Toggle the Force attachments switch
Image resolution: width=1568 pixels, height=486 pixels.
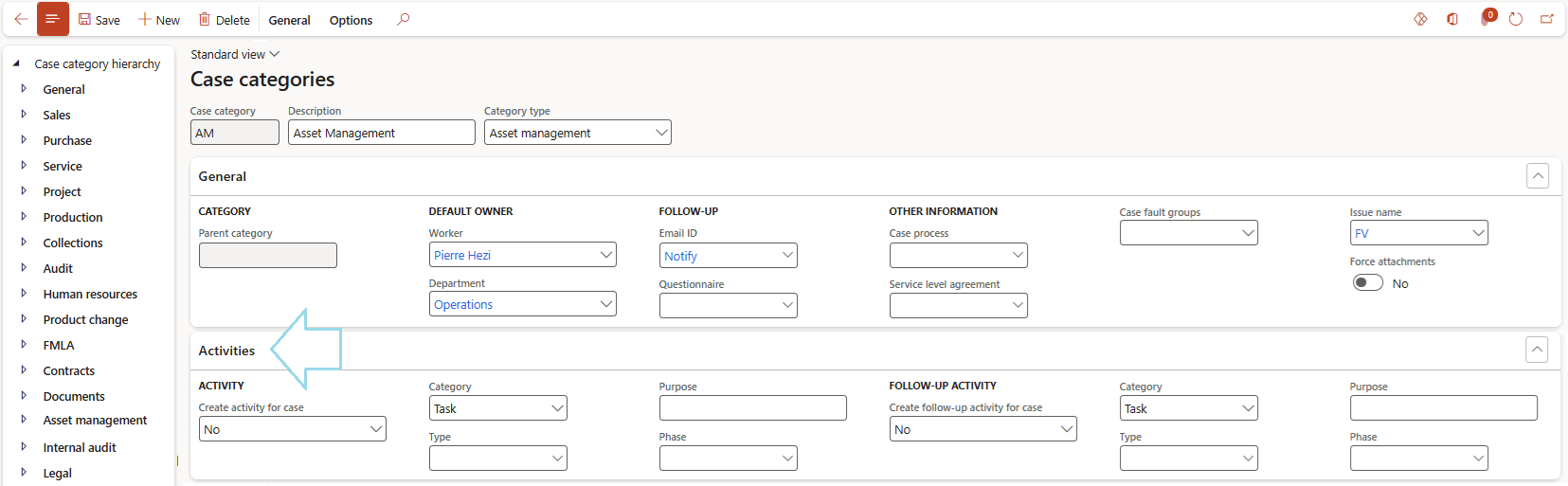[x=1367, y=282]
